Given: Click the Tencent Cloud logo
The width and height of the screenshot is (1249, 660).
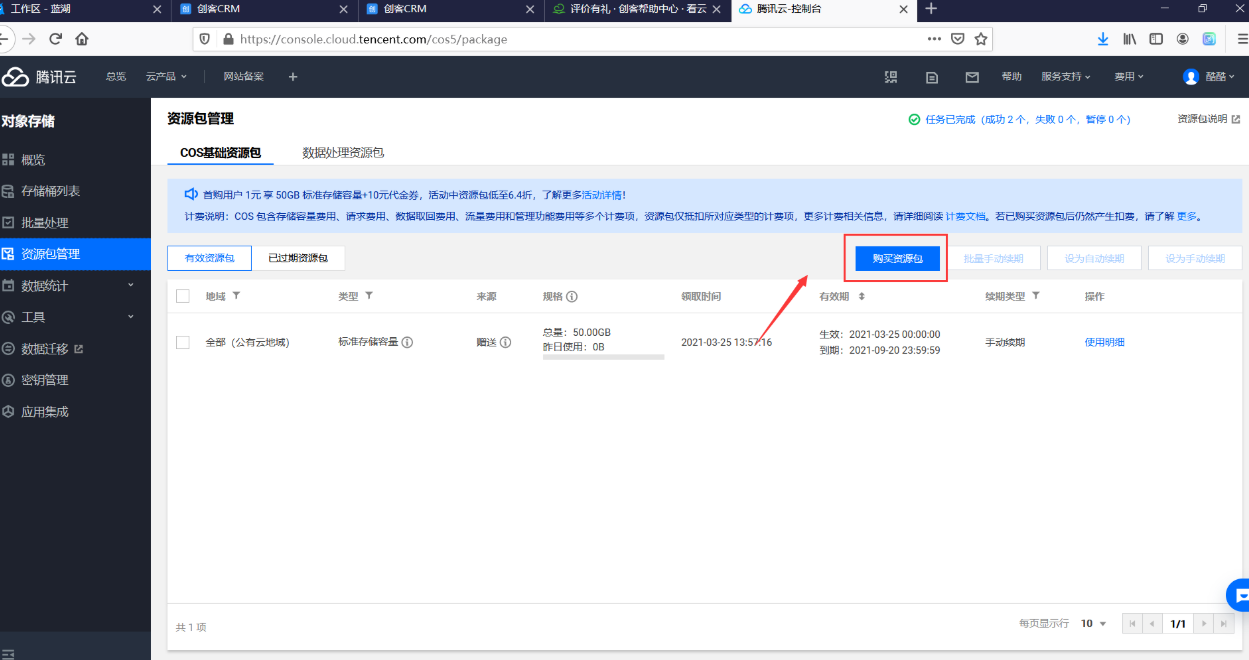Looking at the screenshot, I should click(x=40, y=77).
